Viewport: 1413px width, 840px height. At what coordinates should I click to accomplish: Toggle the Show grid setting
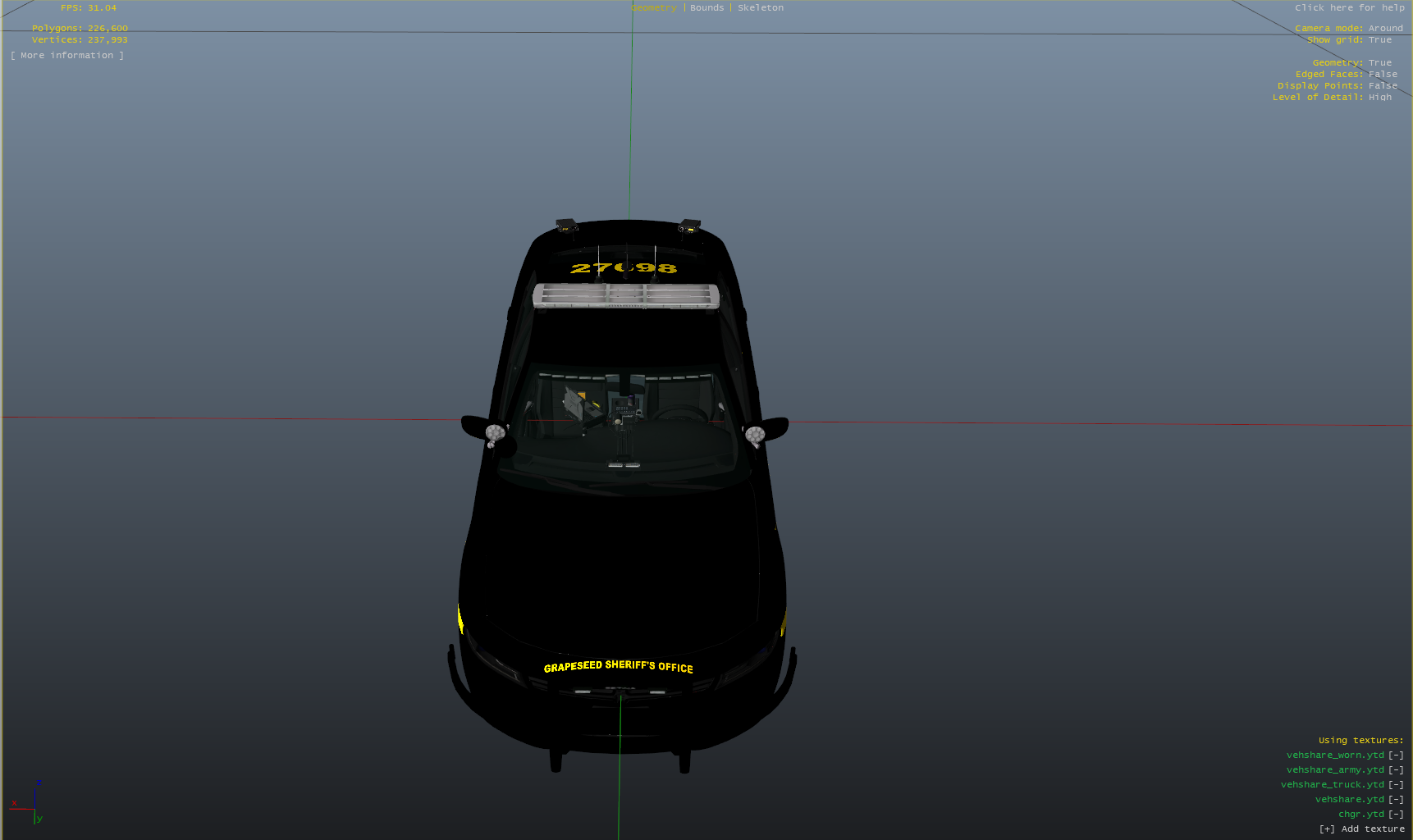click(x=1379, y=40)
